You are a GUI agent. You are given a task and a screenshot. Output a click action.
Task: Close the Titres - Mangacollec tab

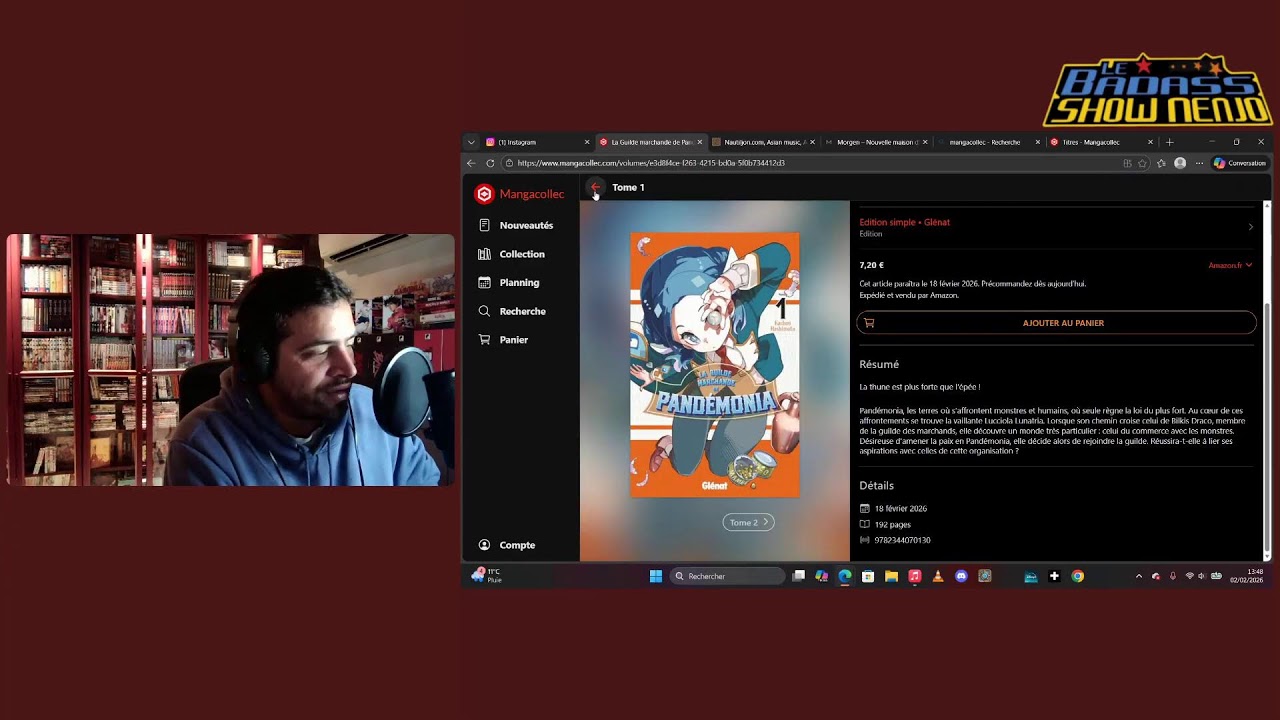pos(1150,142)
